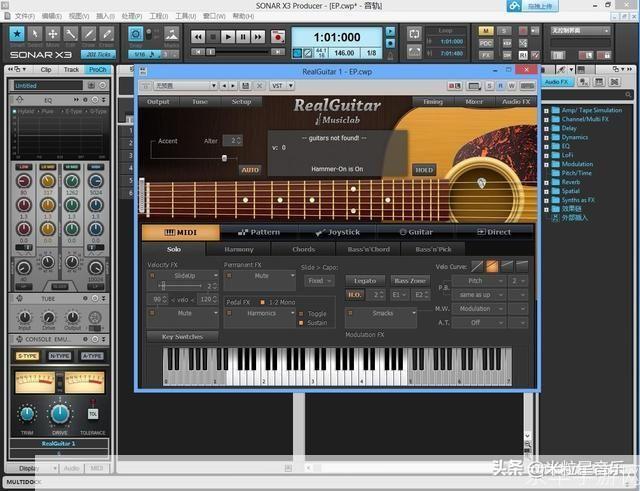Click the RealGuitar Setup button
Viewport: 640px width, 491px height.
point(241,102)
